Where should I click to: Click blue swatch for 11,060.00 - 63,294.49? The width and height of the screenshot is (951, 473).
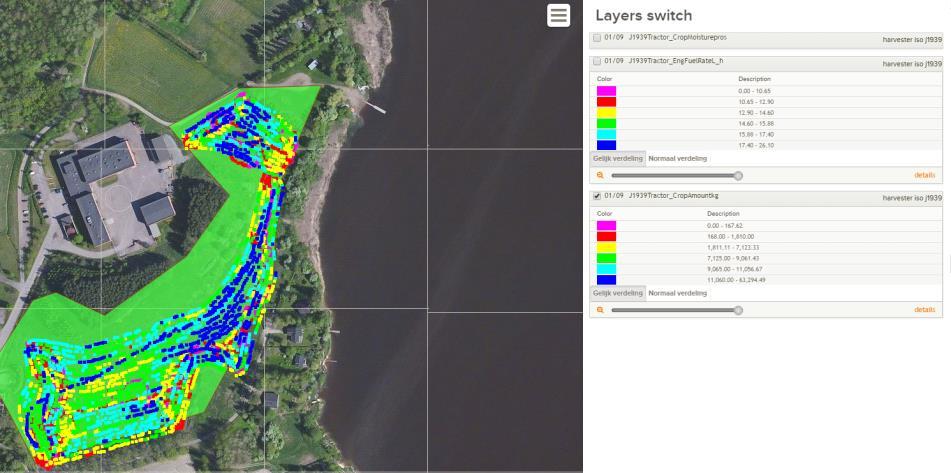coord(607,280)
